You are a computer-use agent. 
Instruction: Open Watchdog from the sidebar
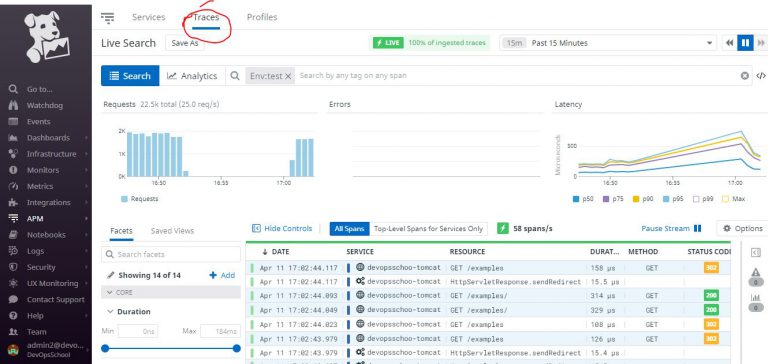coord(45,105)
